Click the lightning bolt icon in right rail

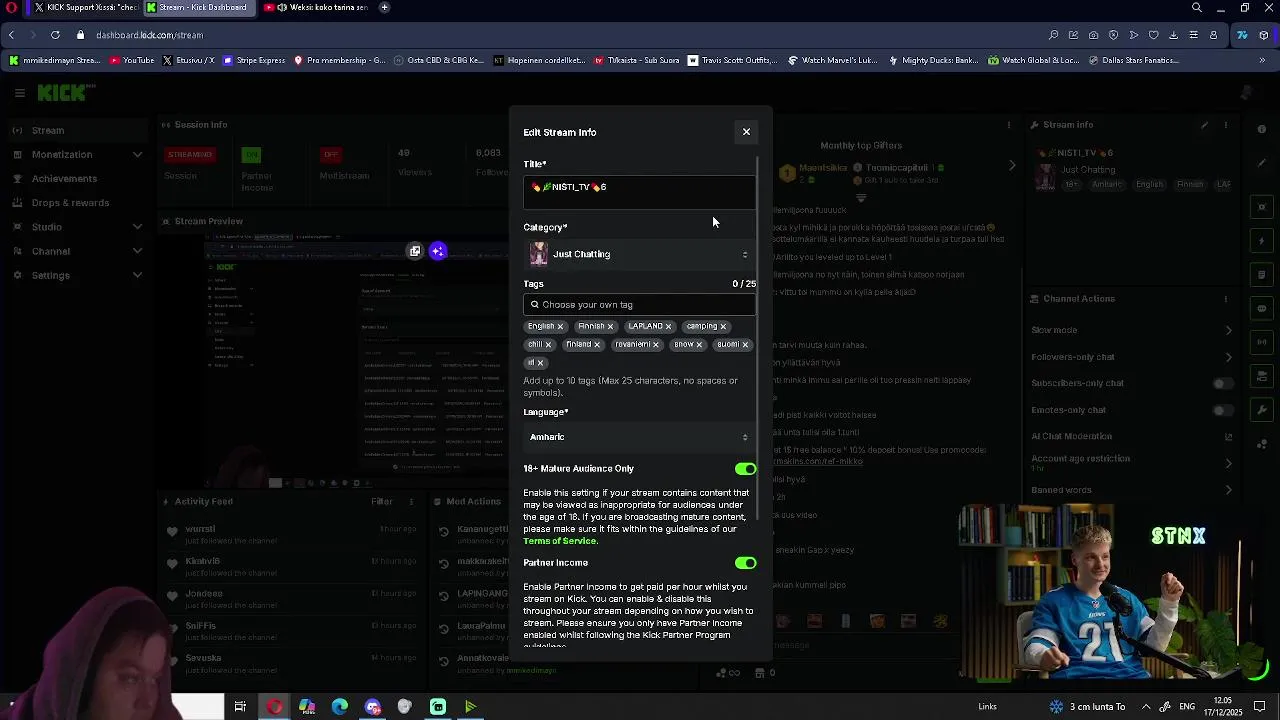(x=1262, y=241)
